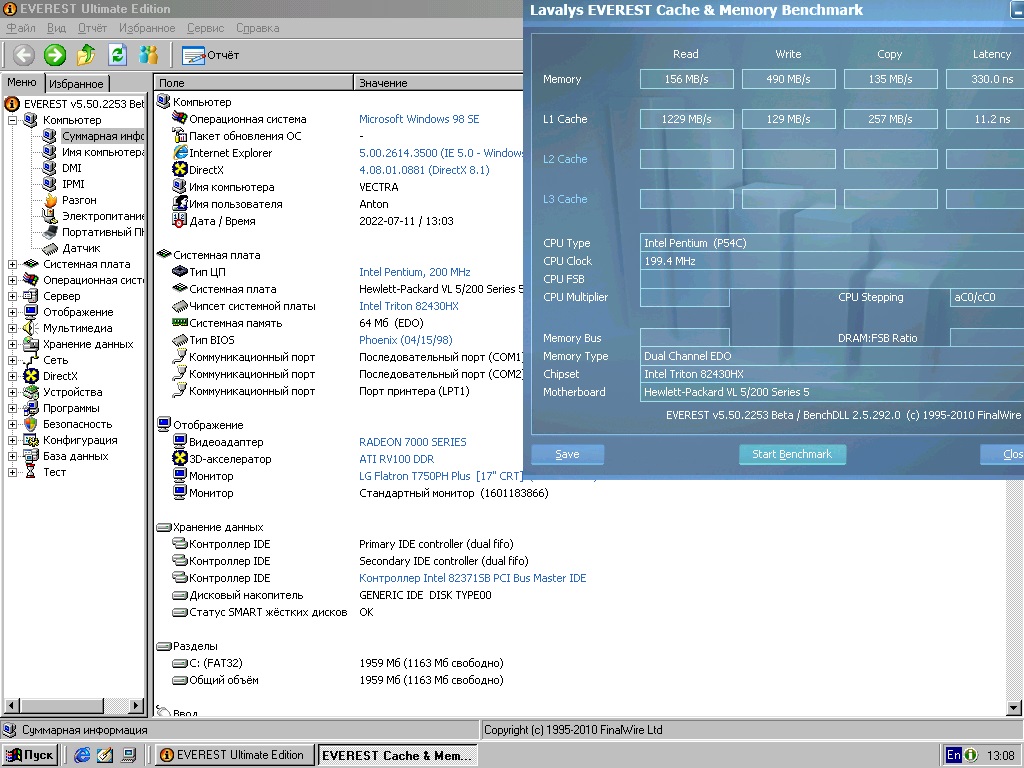Click the Refresh toolbar icon

tap(117, 55)
